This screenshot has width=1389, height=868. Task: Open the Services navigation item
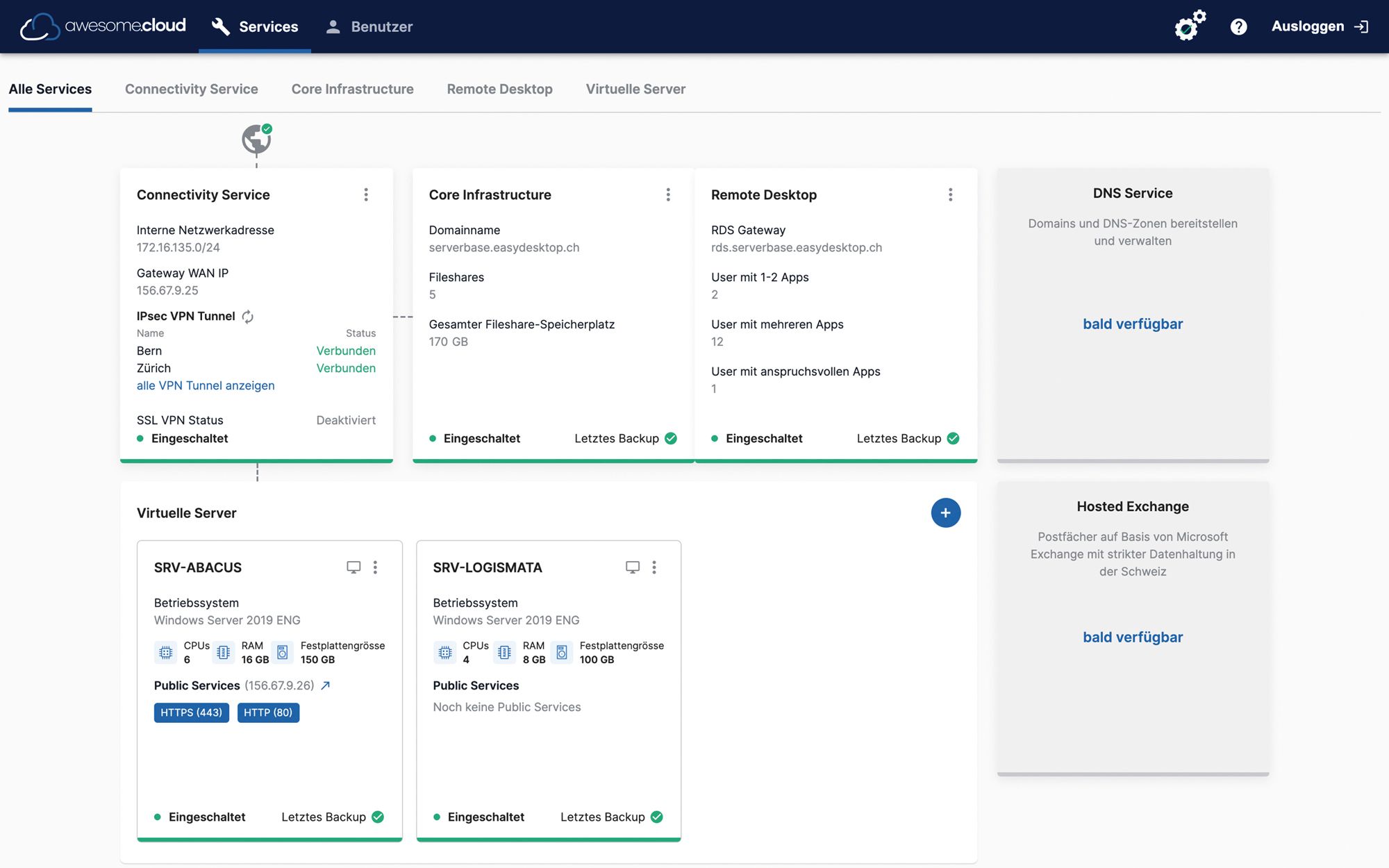pyautogui.click(x=255, y=26)
